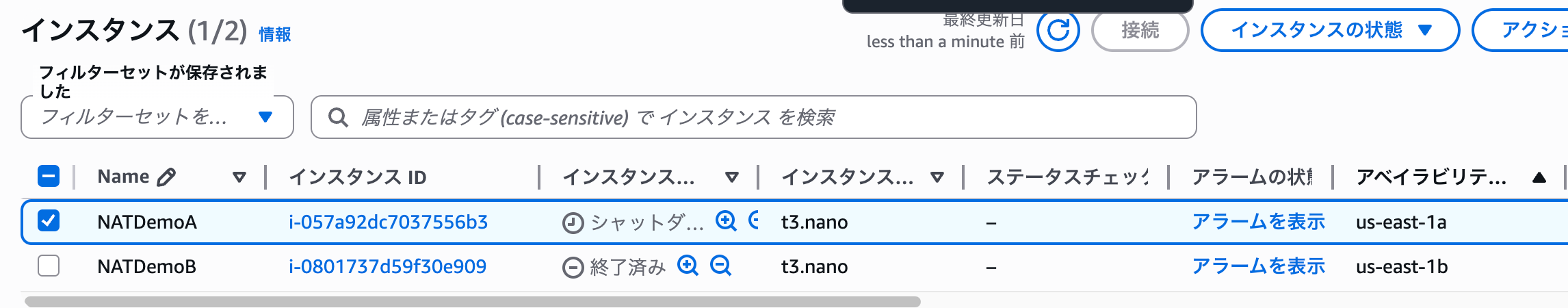
Task: Open instance ID link i-057a92dc7037556b3
Action: 388,222
